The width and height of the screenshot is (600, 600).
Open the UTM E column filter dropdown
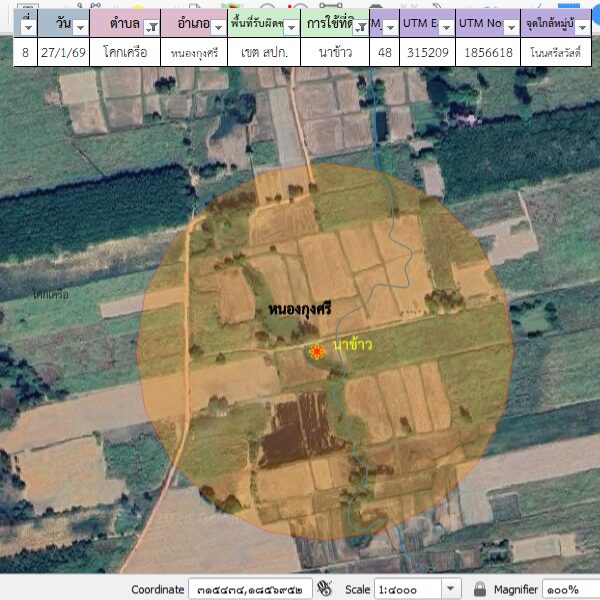[444, 28]
